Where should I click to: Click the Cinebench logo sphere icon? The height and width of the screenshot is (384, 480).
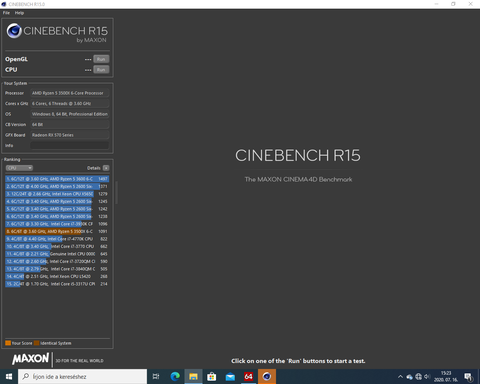[x=14, y=31]
